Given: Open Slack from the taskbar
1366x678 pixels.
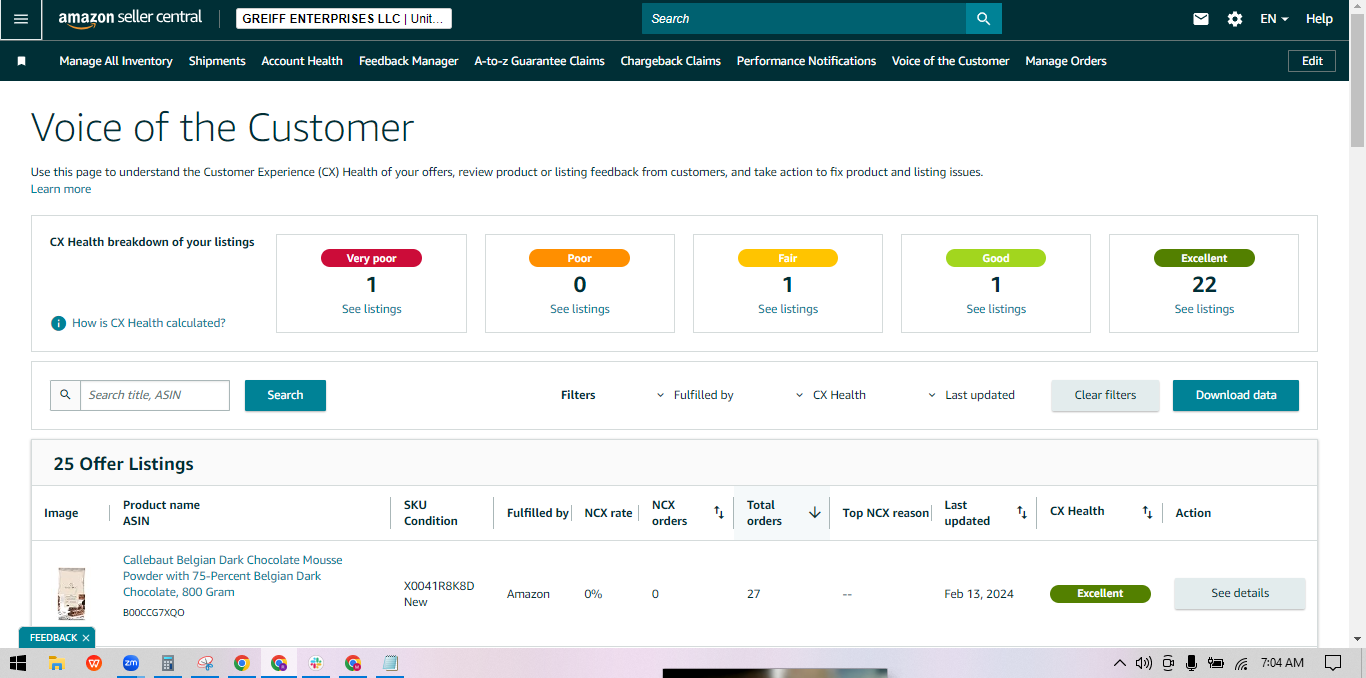Looking at the screenshot, I should pyautogui.click(x=316, y=663).
